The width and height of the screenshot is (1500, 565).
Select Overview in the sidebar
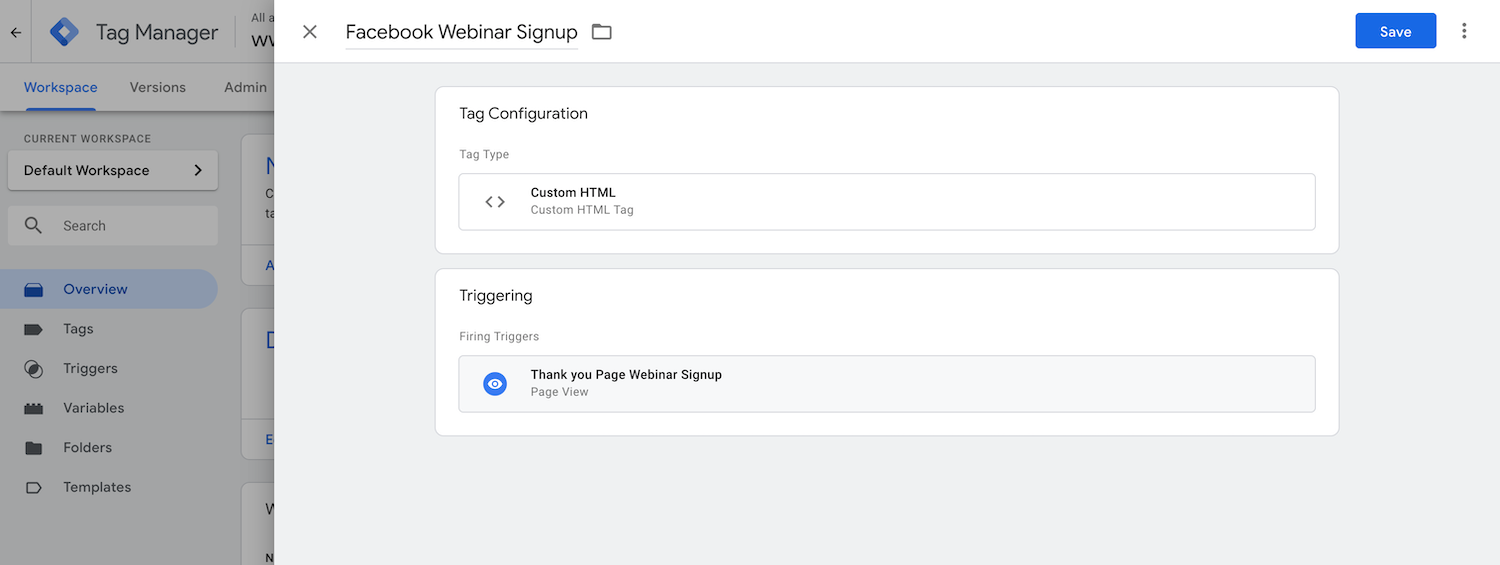108,289
